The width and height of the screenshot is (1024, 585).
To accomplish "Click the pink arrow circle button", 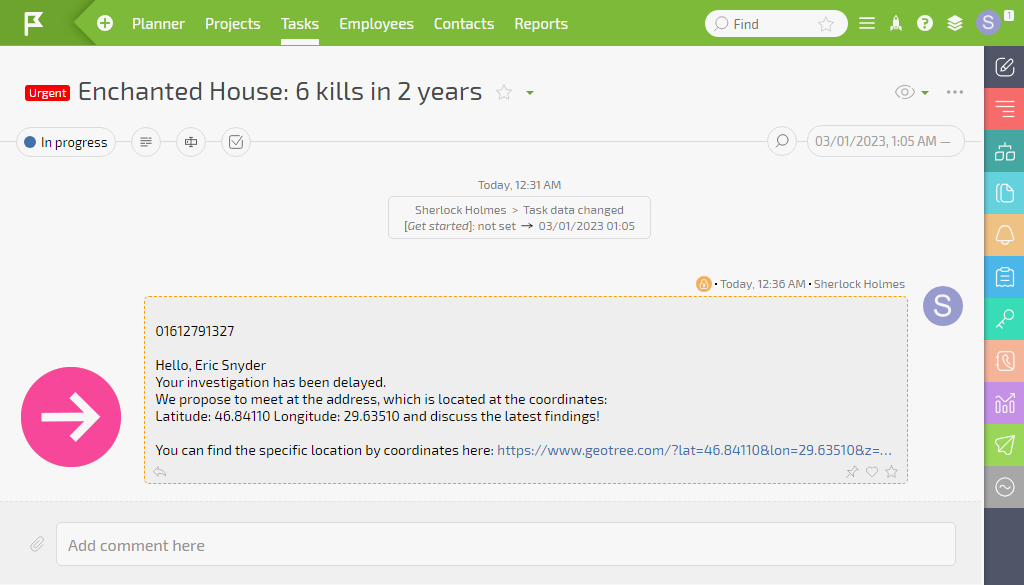I will [71, 417].
